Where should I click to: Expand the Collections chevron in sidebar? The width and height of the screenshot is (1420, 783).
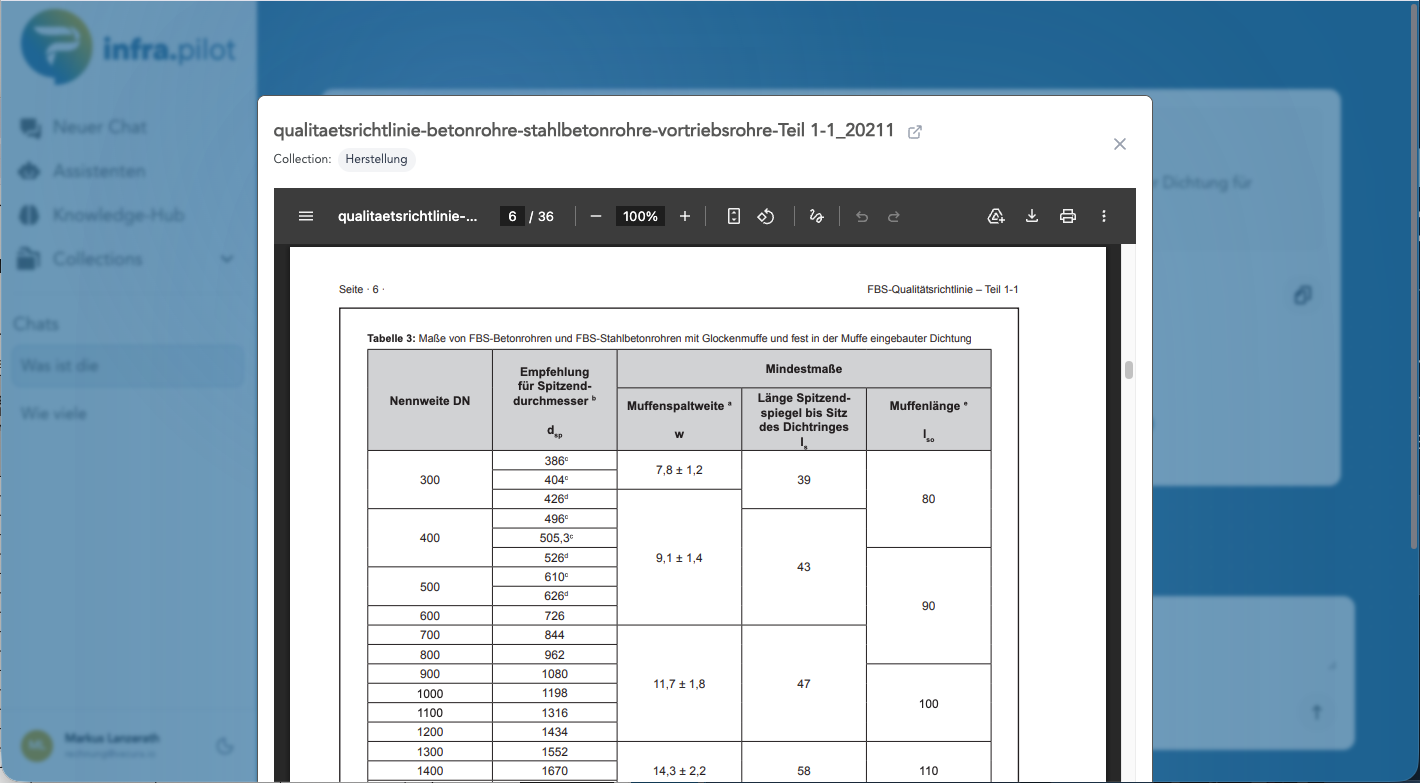coord(227,259)
